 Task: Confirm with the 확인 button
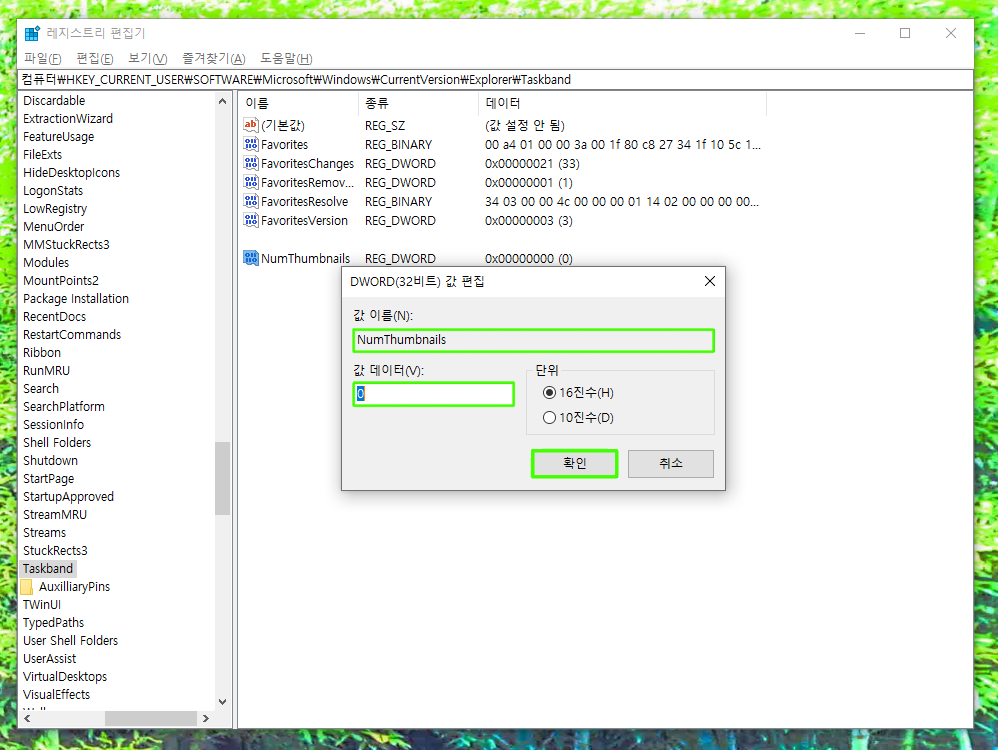[x=575, y=463]
